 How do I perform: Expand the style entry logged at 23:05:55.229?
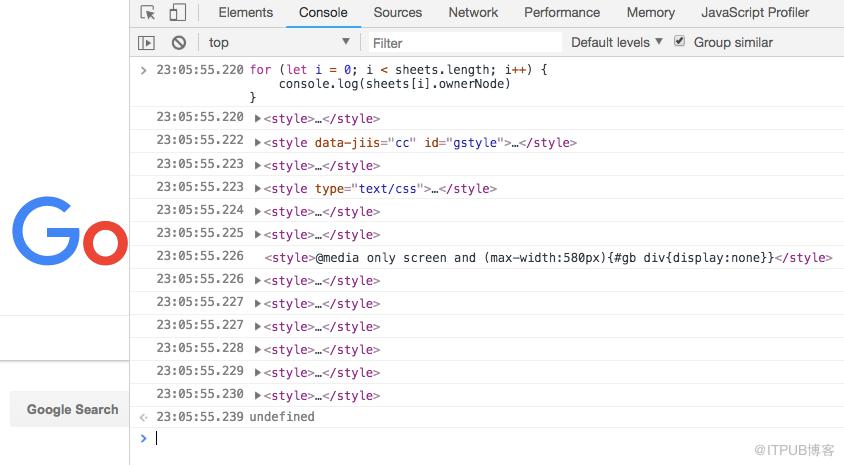[258, 373]
